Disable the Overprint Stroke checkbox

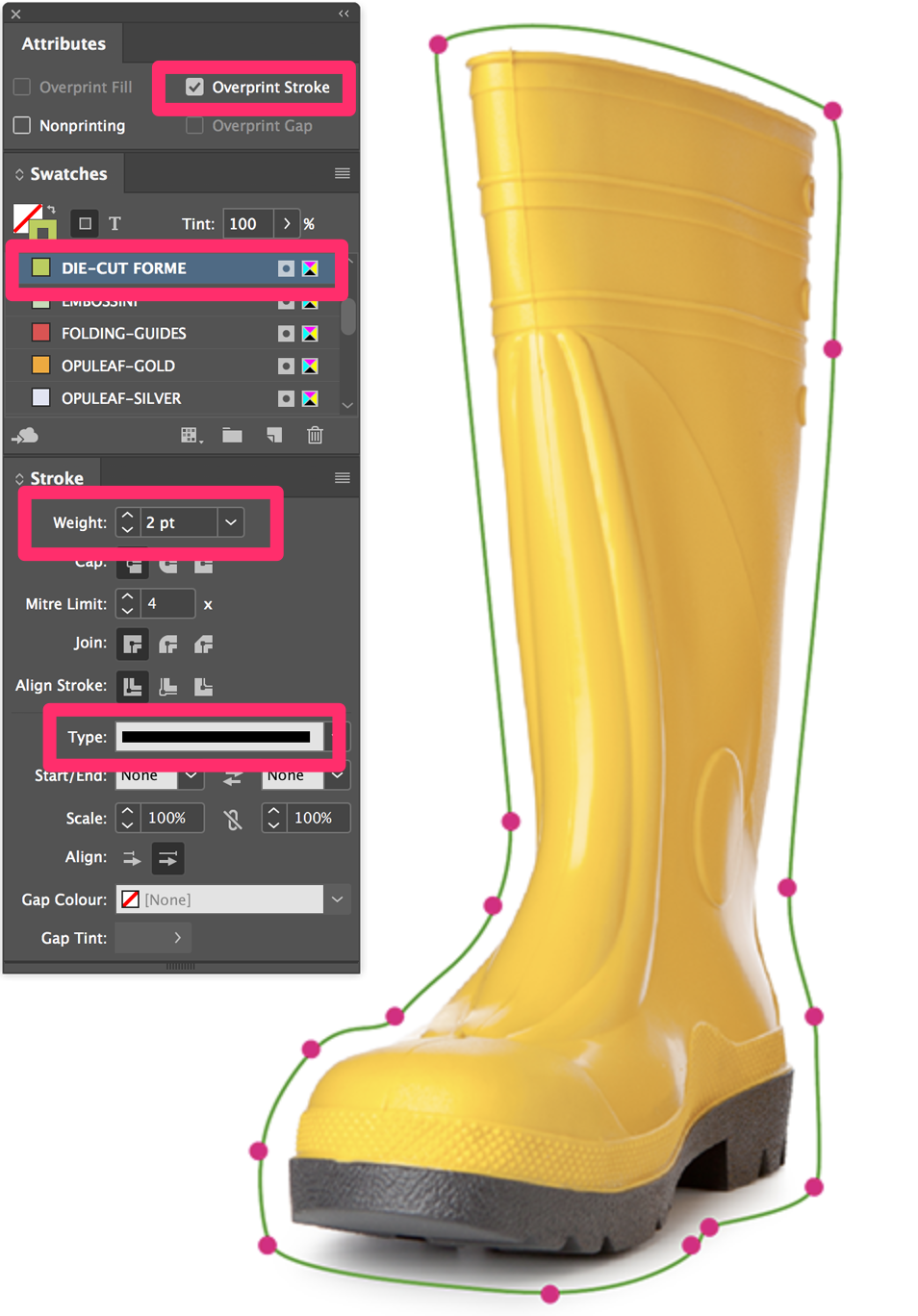click(194, 88)
